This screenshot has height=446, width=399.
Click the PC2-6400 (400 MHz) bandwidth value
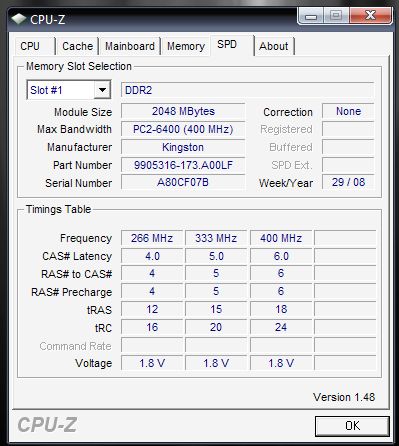pyautogui.click(x=183, y=129)
